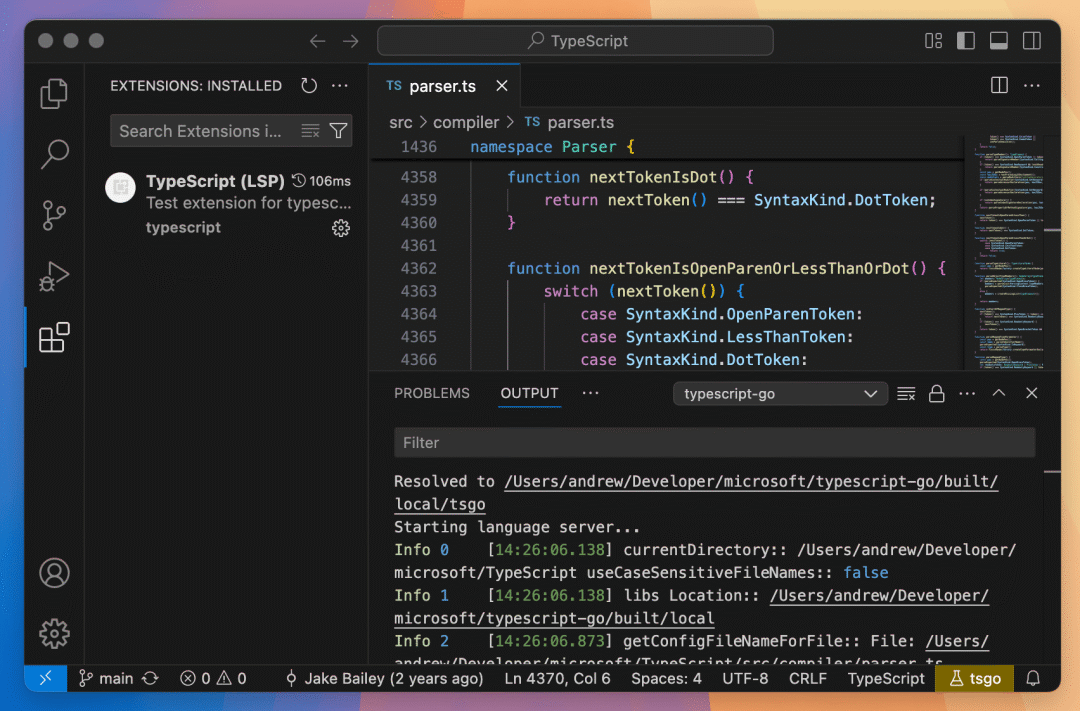
Task: Open the Run and Debug view
Action: (54, 276)
